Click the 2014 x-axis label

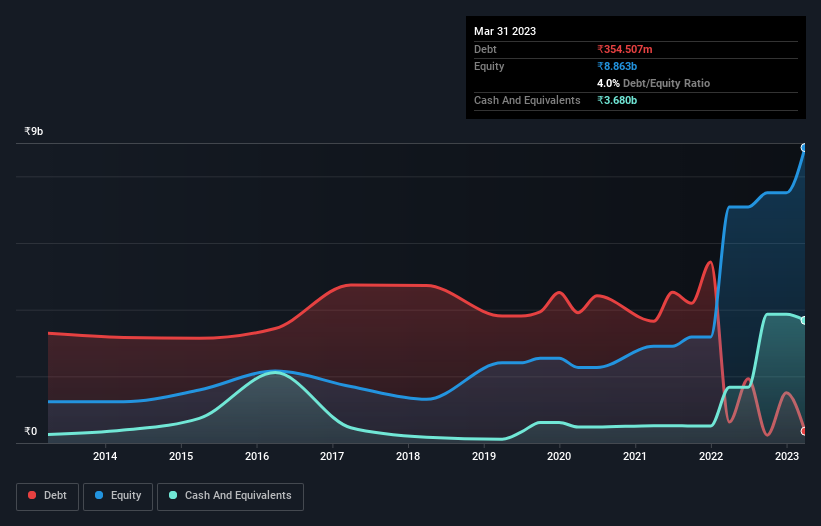pyautogui.click(x=105, y=456)
